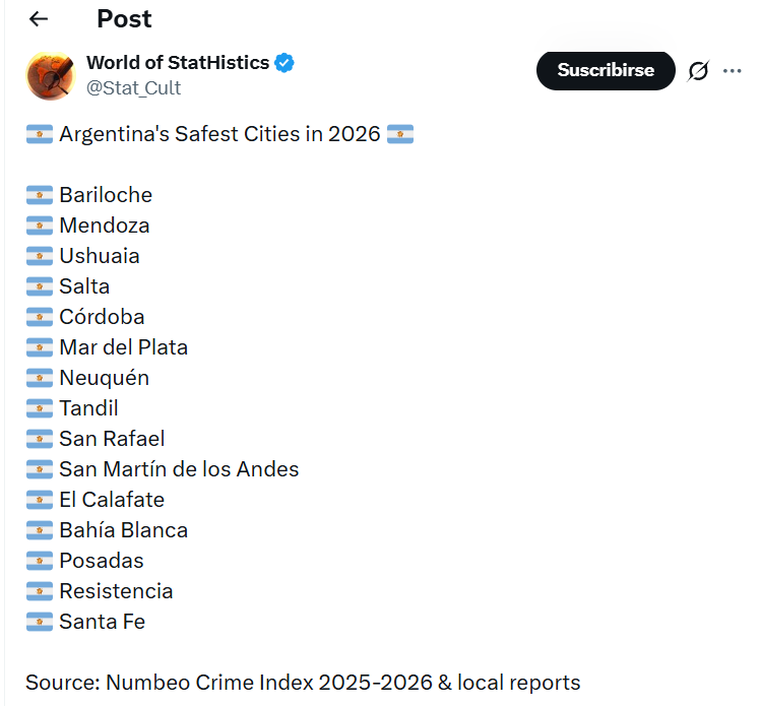
Task: Click the Argentina's Safest Cities in 2026 headline
Action: click(x=220, y=134)
